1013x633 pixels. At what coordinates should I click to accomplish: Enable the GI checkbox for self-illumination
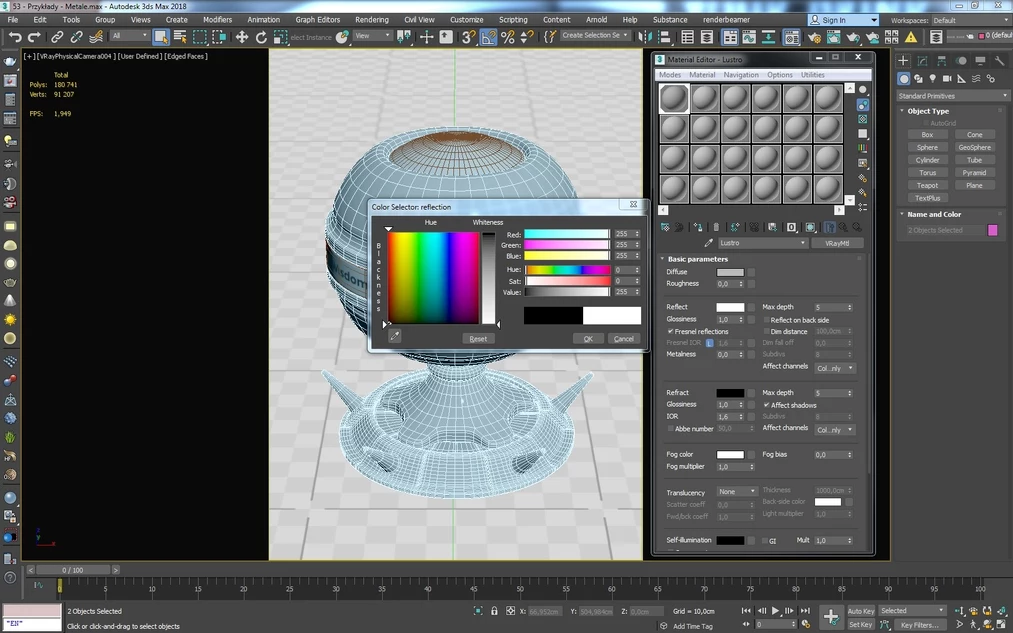tap(765, 541)
